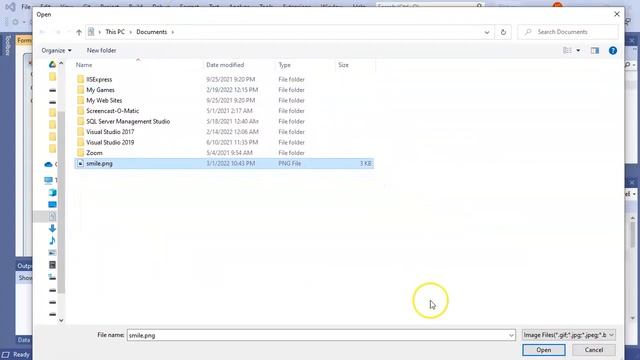Click magnifier icon in Search Documents box
The width and height of the screenshot is (640, 360).
528,32
